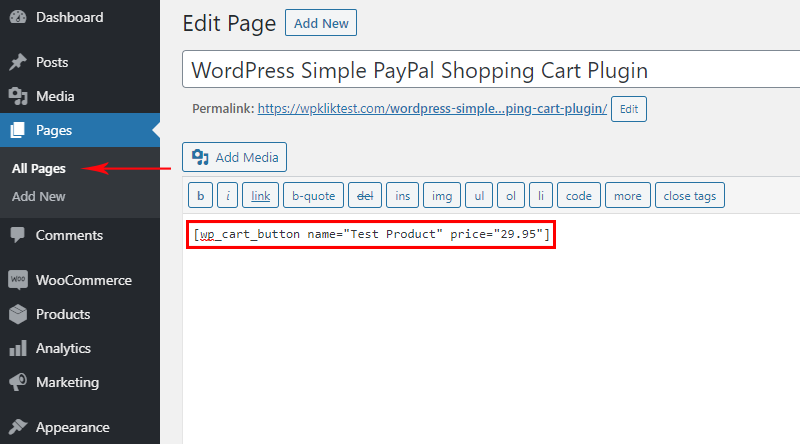Click the Dashboard gauge icon
Screen dimensions: 800x444
18,17
